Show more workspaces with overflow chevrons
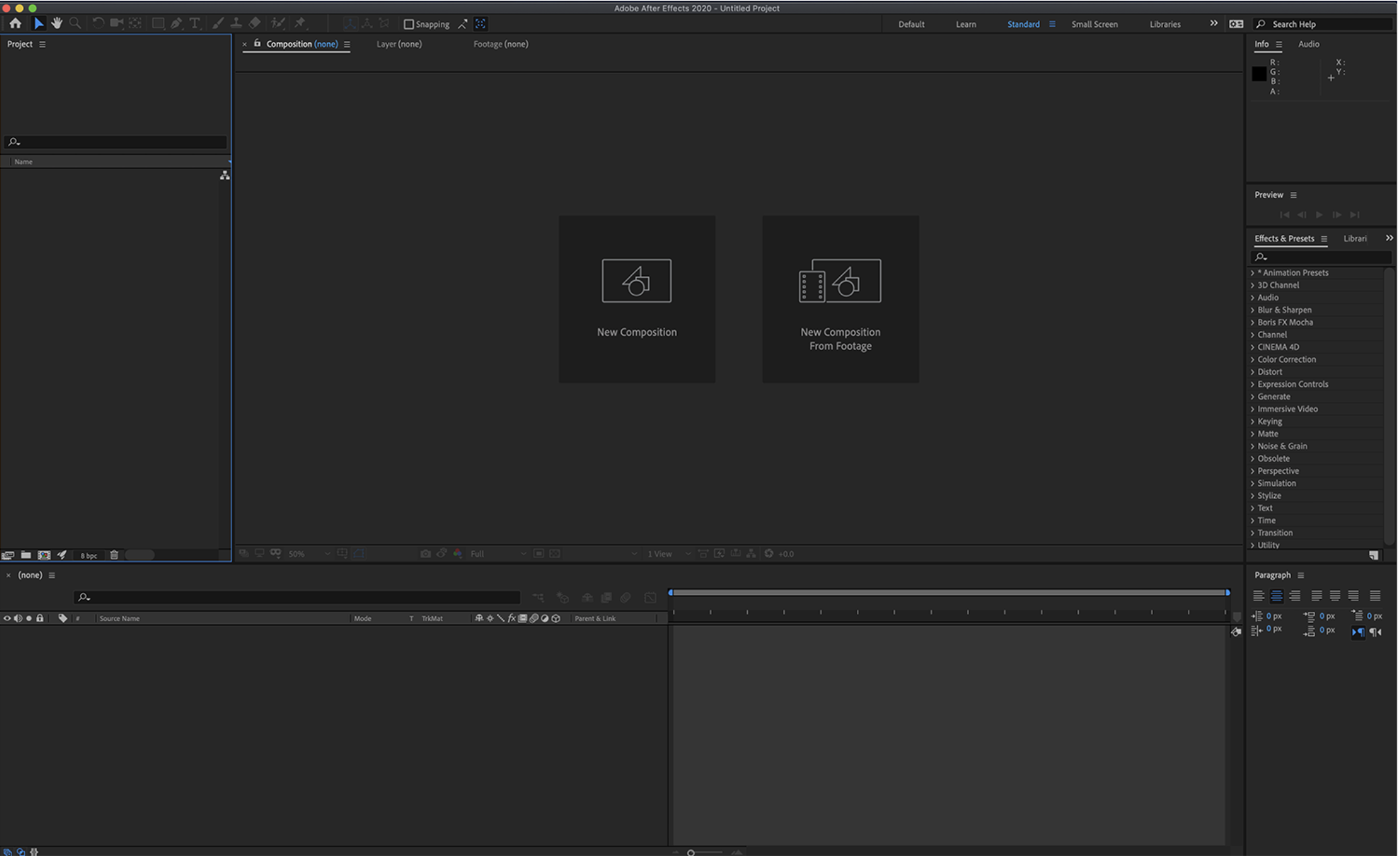Viewport: 1400px width, 856px height. (1214, 24)
